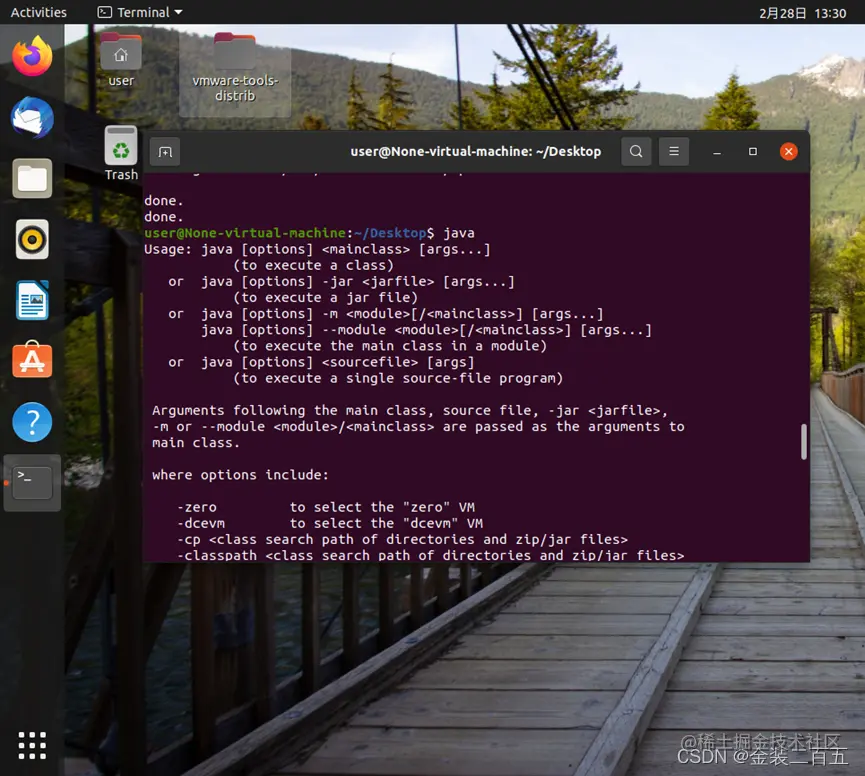This screenshot has width=865, height=776.
Task: Open Firefox from the dock
Action: pos(32,56)
